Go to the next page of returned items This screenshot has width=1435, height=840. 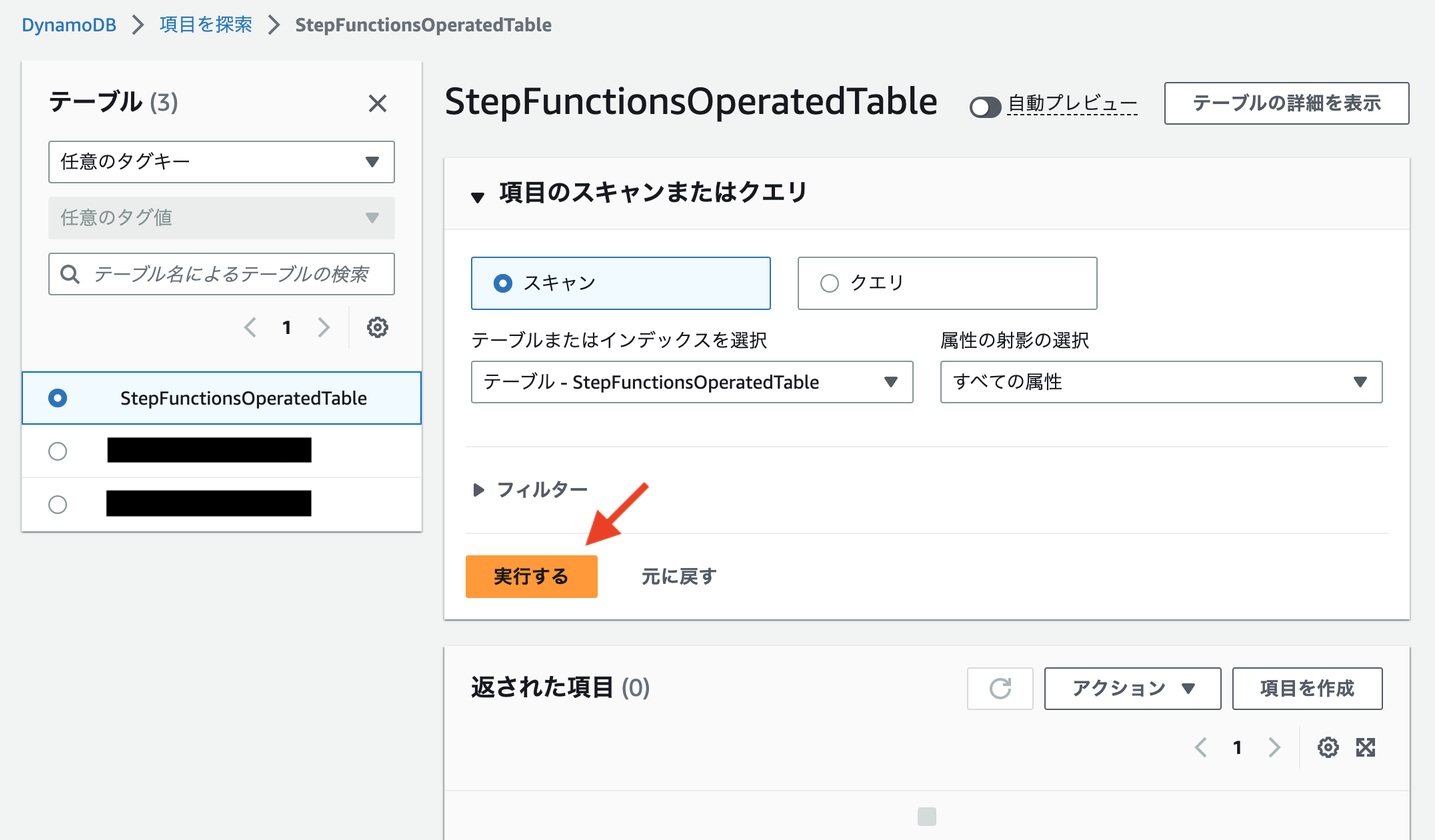[1274, 747]
